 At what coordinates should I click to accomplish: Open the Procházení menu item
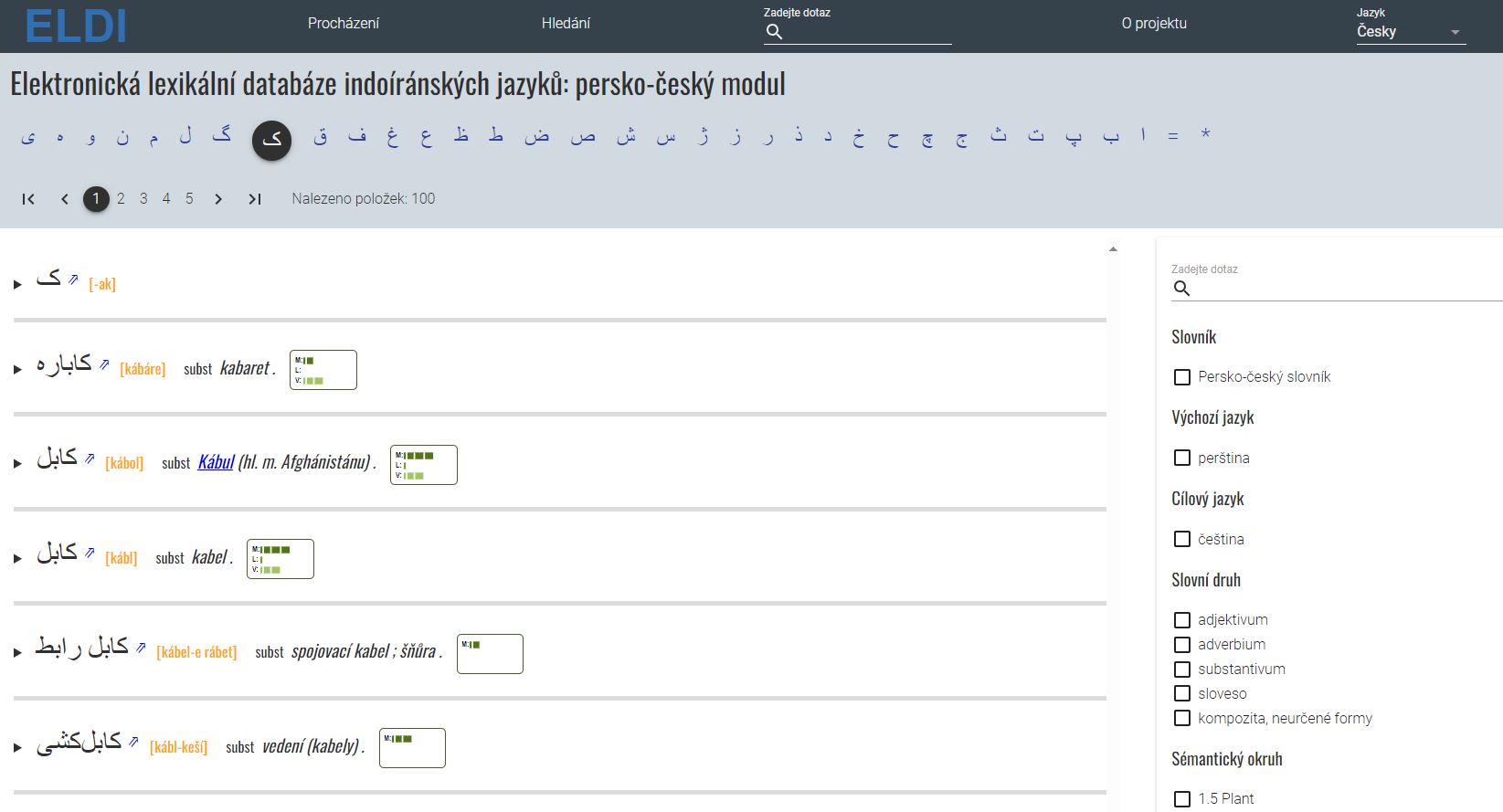coord(343,24)
